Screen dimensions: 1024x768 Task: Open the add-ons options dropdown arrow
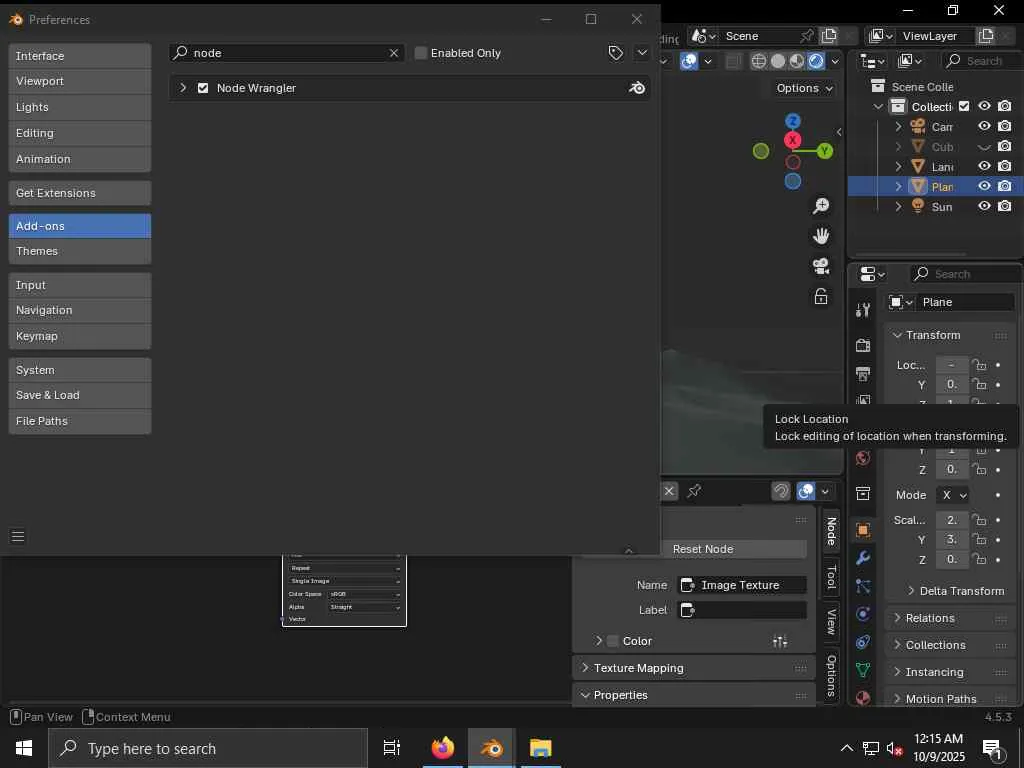[642, 53]
